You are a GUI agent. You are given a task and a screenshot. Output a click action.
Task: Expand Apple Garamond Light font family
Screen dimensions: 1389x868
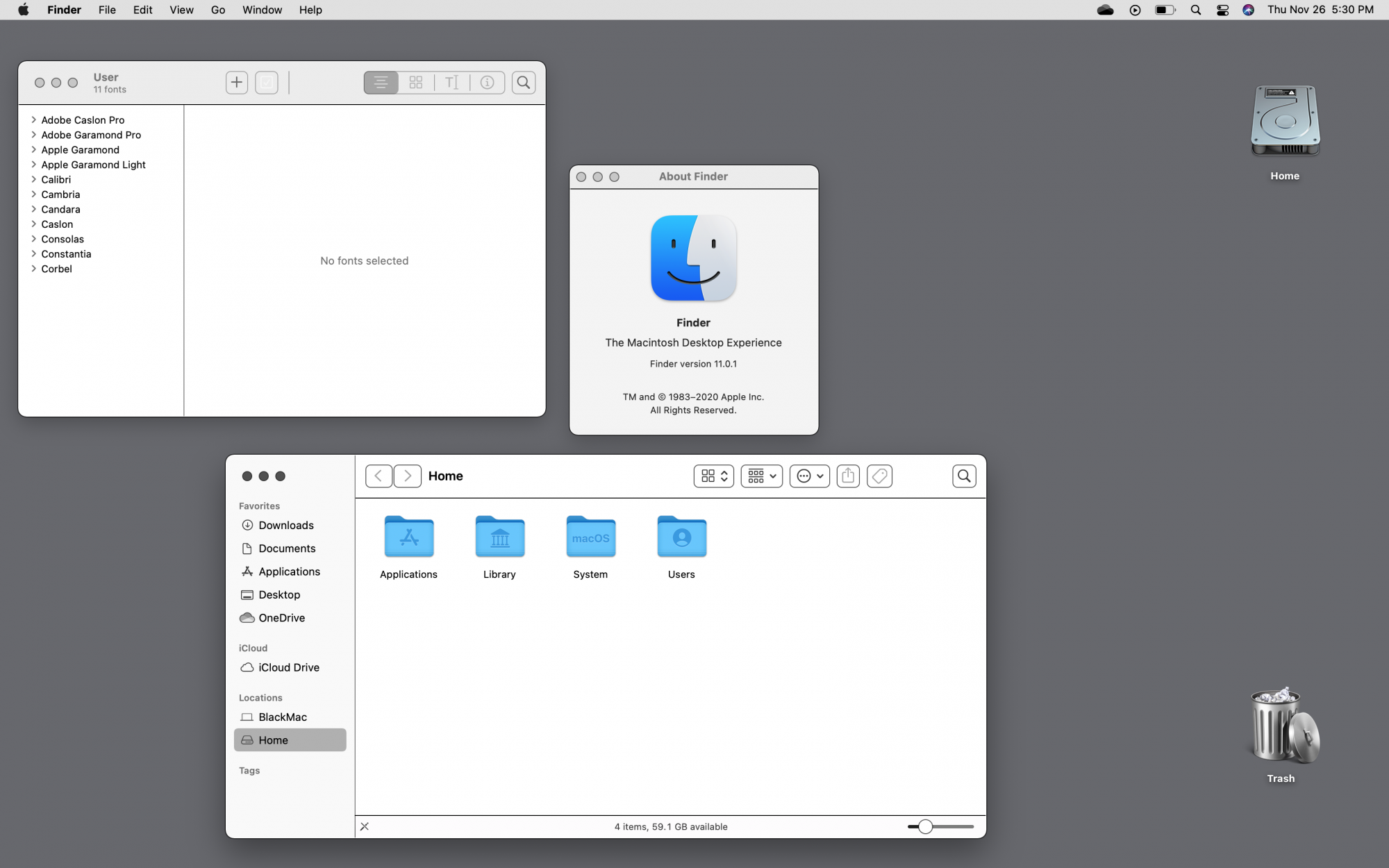[x=33, y=165]
